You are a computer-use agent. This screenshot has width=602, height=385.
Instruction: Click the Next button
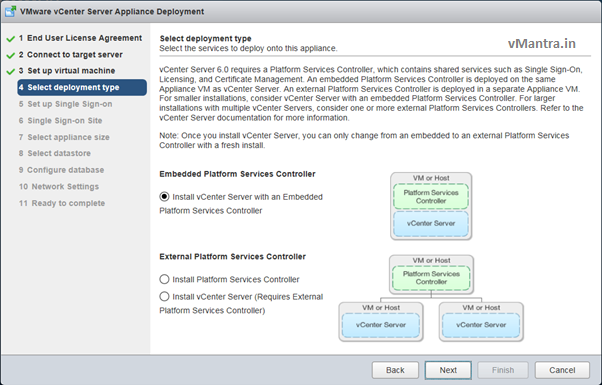(x=448, y=370)
